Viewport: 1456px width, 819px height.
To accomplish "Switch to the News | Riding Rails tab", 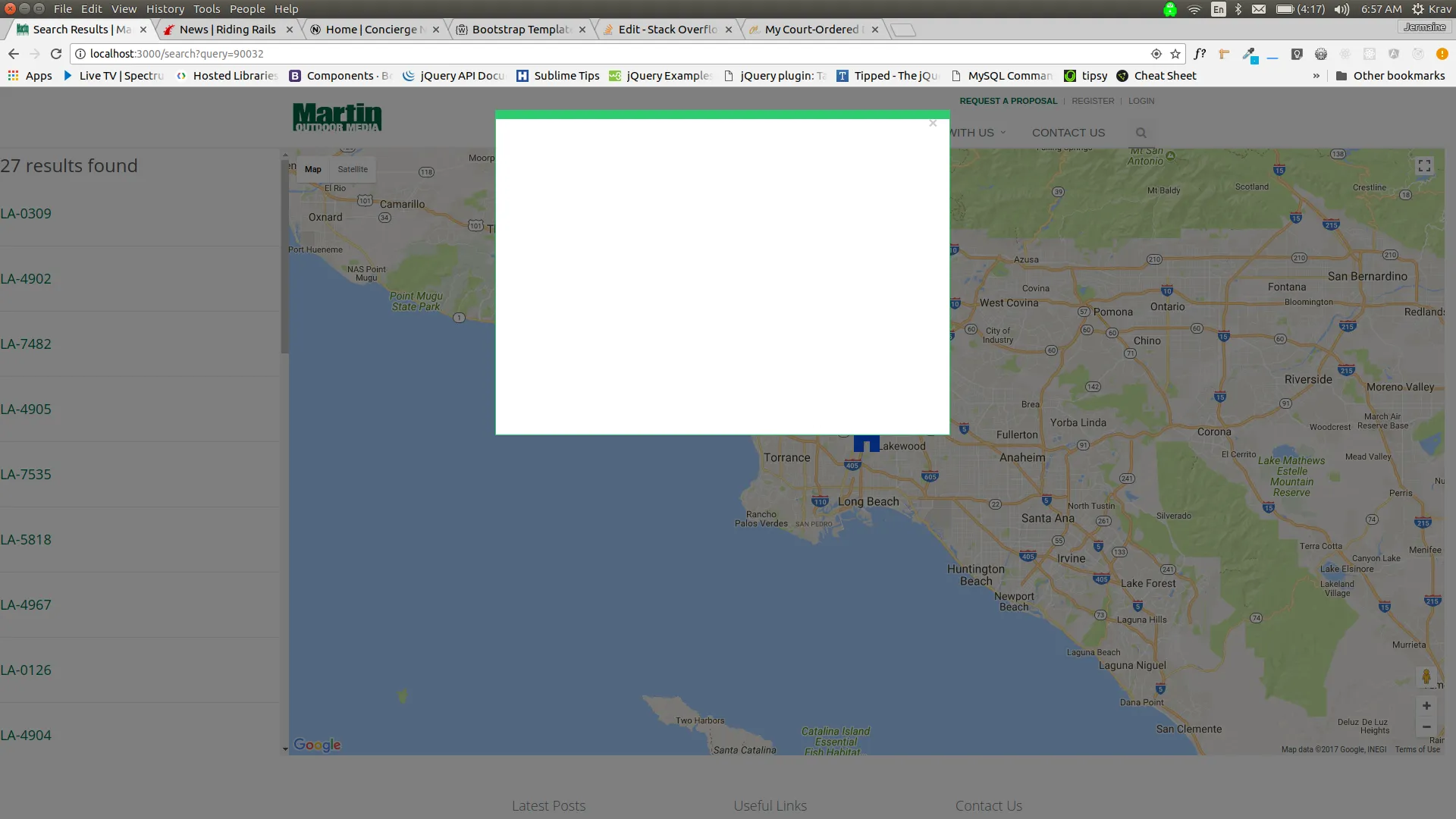I will 227,30.
